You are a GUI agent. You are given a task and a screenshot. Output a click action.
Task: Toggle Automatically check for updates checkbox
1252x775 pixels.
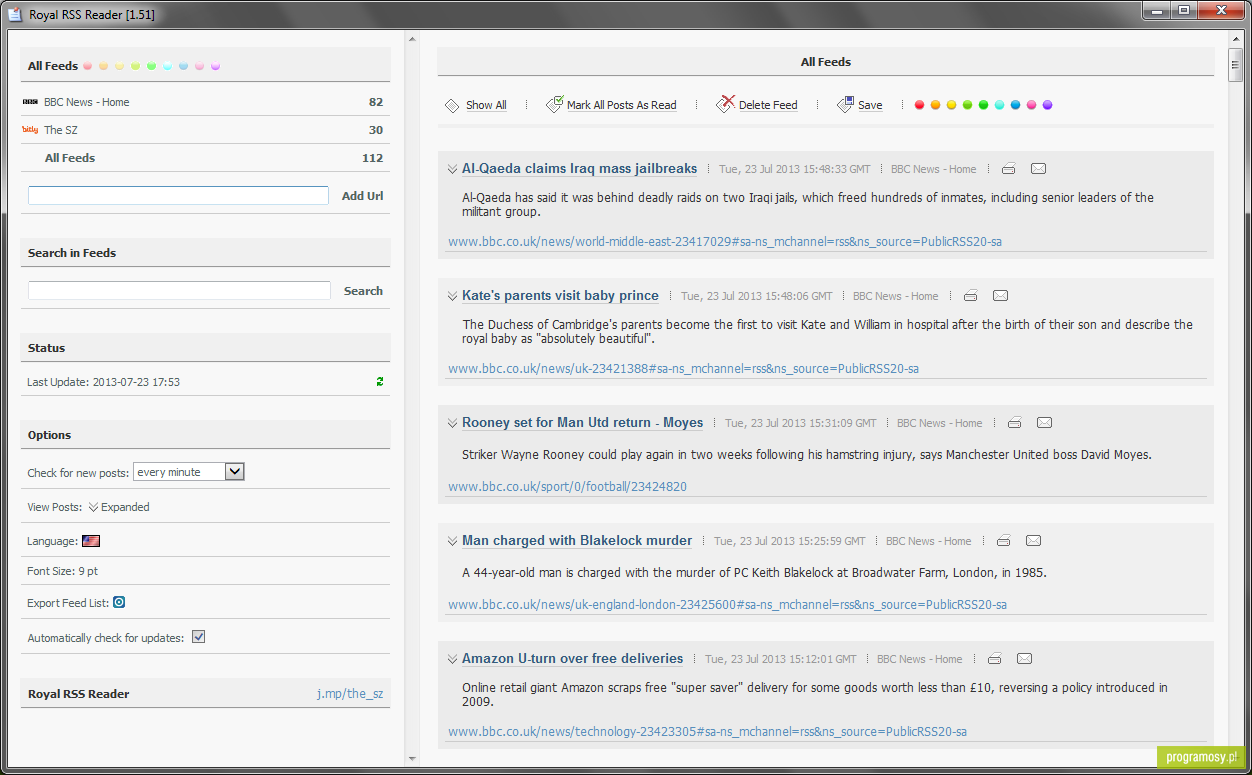[198, 637]
